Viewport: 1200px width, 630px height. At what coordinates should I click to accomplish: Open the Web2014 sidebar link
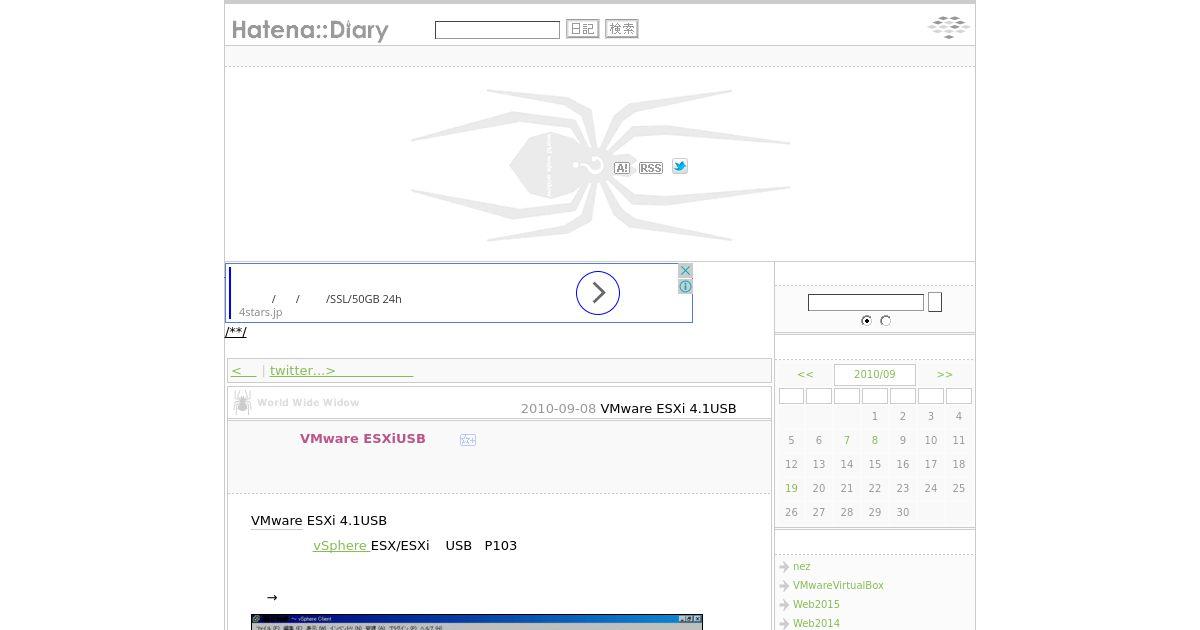click(x=816, y=623)
